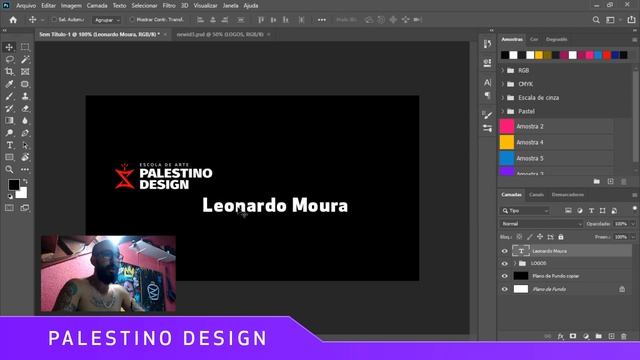Click the more options ellipsis in options bar
Image resolution: width=640 pixels, height=360 pixels.
click(322, 20)
